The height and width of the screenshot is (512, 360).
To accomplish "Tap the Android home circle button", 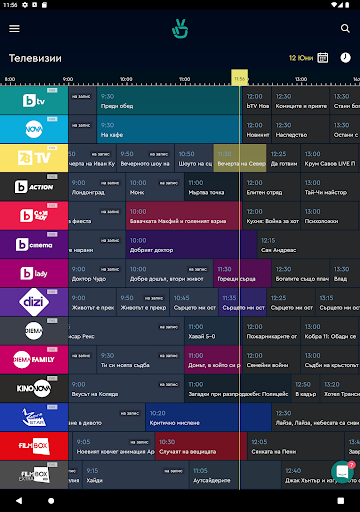I will [51, 501].
